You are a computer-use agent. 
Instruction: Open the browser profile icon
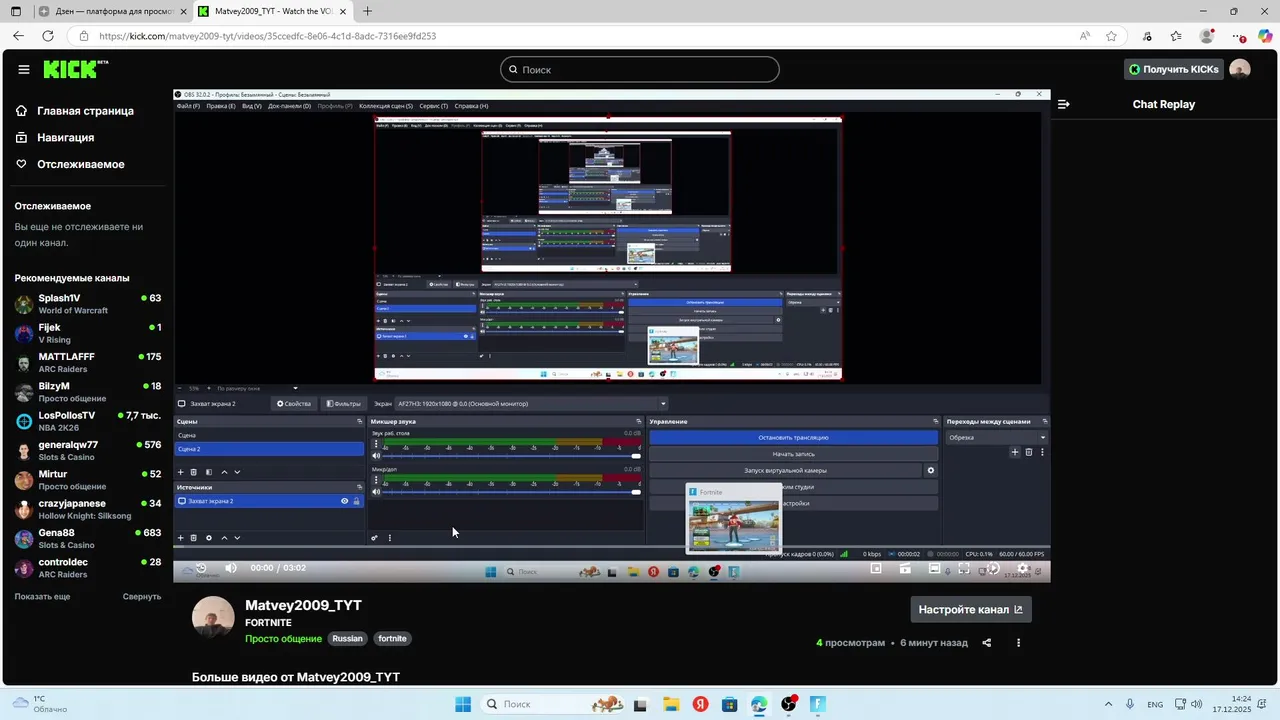pyautogui.click(x=1207, y=36)
